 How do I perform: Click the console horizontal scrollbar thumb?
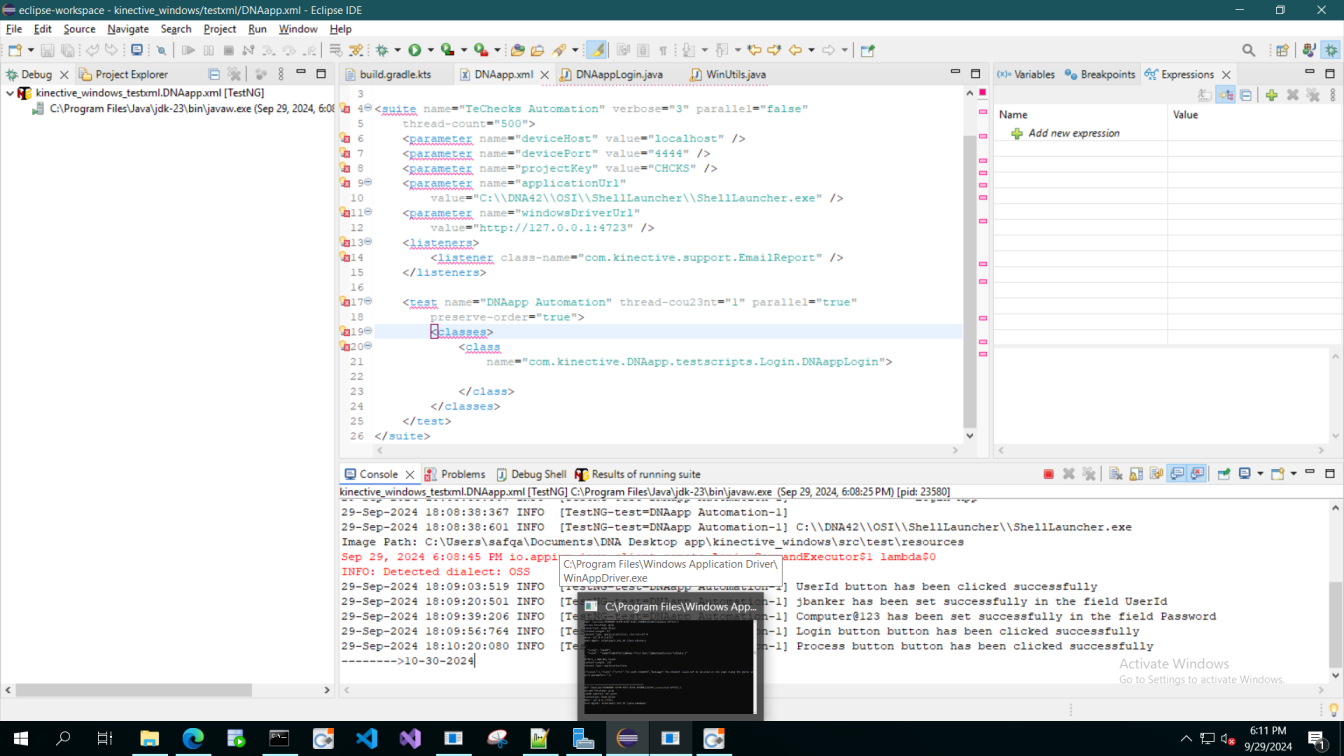(x=133, y=690)
